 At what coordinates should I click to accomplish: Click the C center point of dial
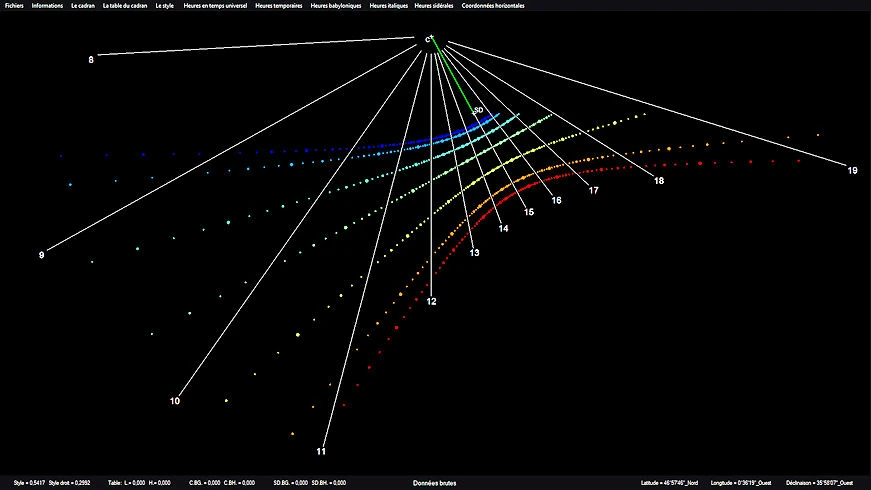point(429,39)
